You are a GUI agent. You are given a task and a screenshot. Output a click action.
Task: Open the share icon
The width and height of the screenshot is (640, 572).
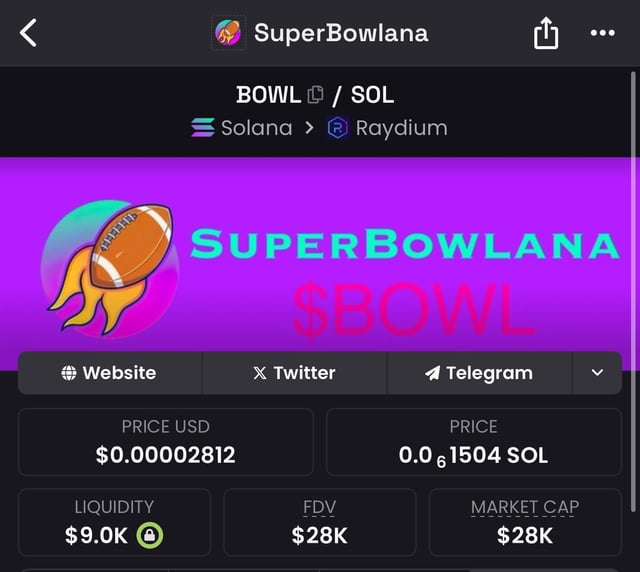tap(545, 34)
